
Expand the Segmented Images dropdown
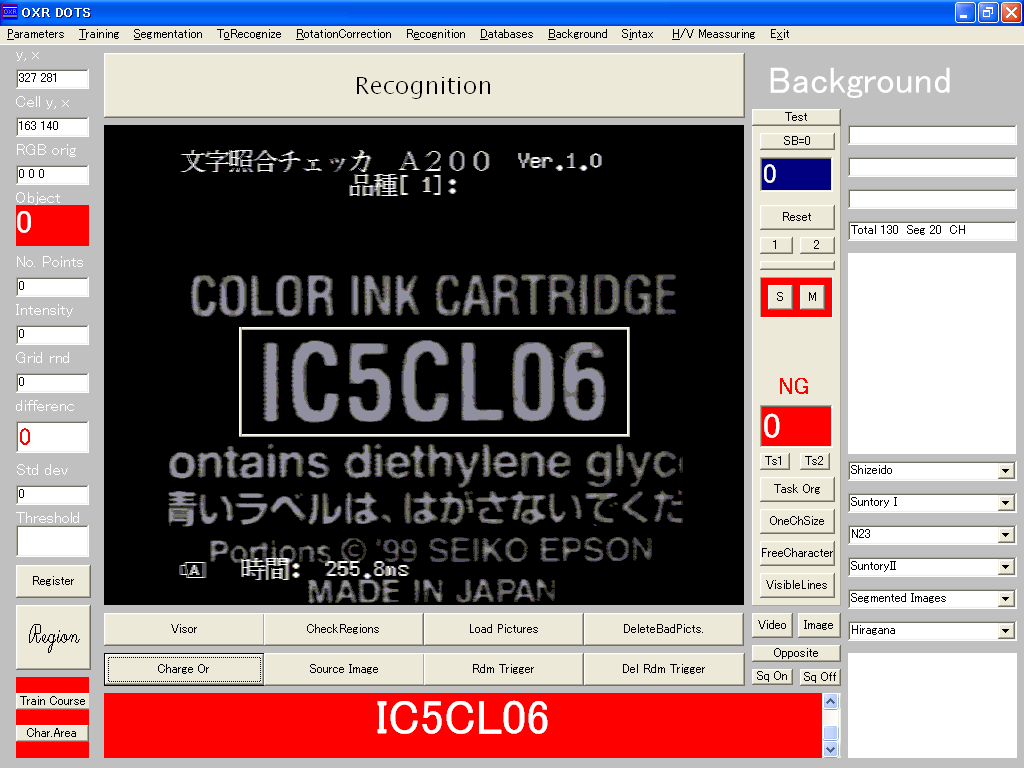coord(1006,599)
